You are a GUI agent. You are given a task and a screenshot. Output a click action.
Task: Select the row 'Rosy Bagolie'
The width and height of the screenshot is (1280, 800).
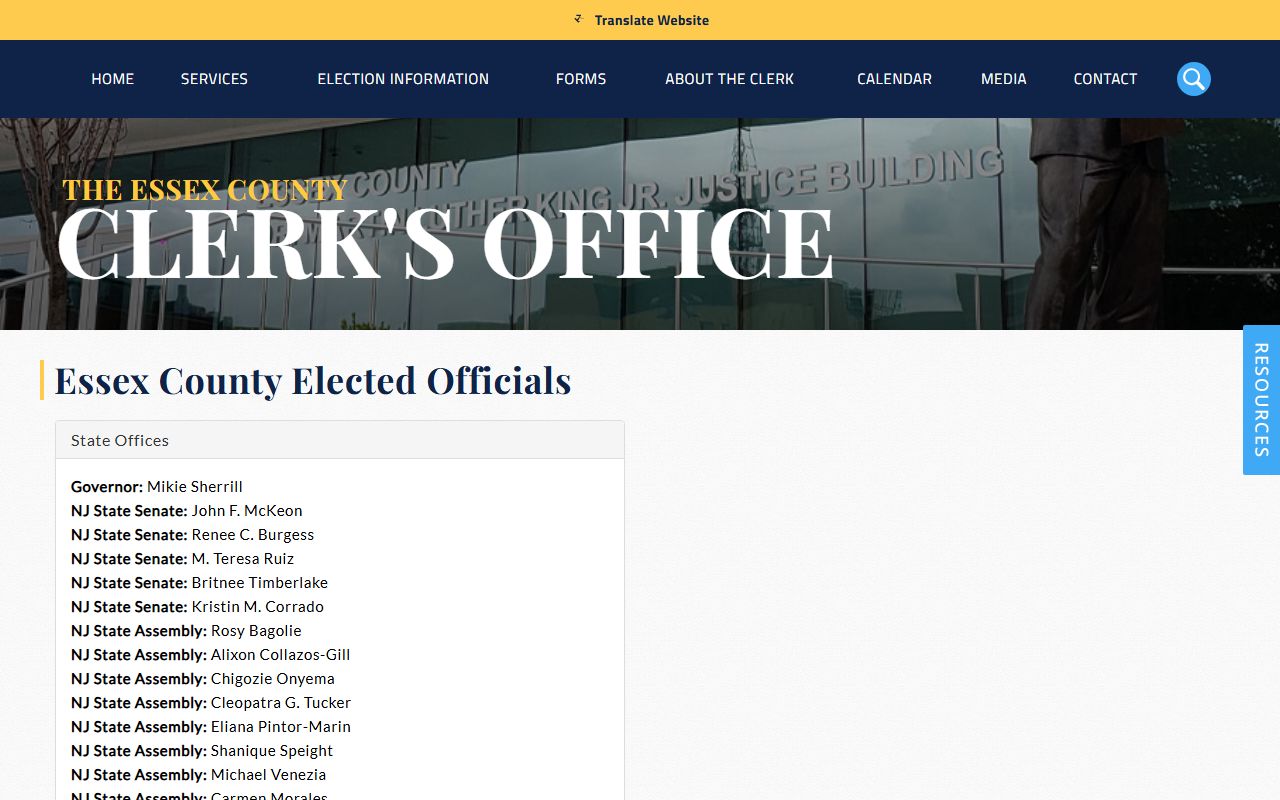pyautogui.click(x=186, y=631)
